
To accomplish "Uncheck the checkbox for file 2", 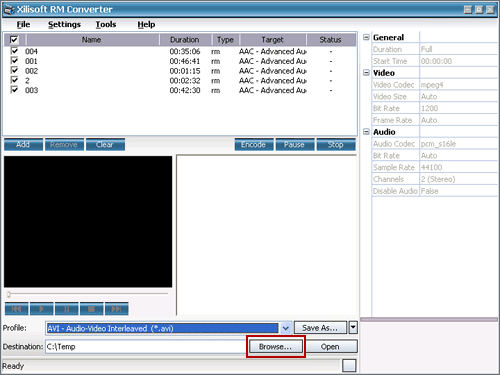I will click(x=14, y=80).
